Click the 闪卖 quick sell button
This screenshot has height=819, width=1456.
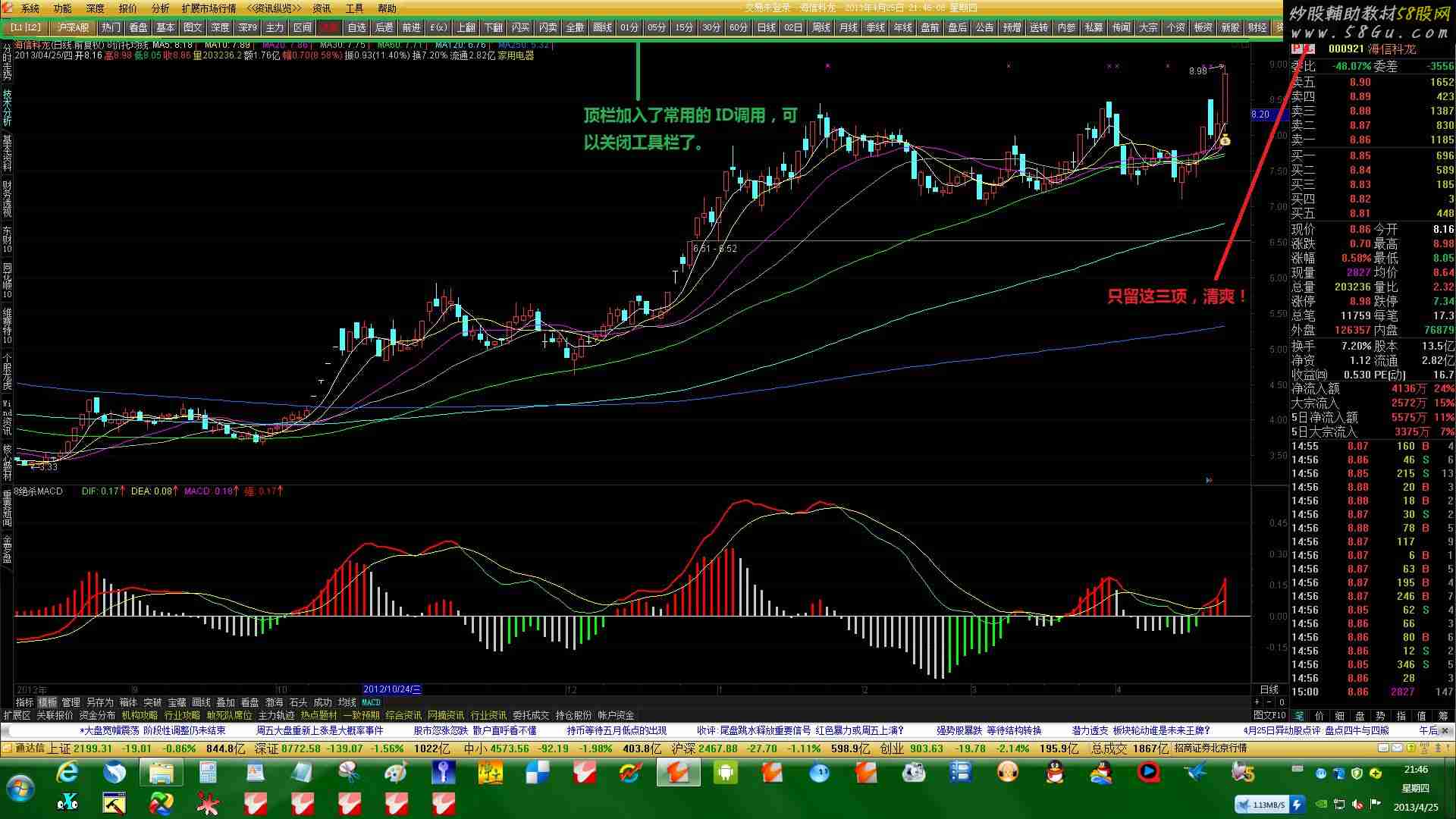click(548, 27)
